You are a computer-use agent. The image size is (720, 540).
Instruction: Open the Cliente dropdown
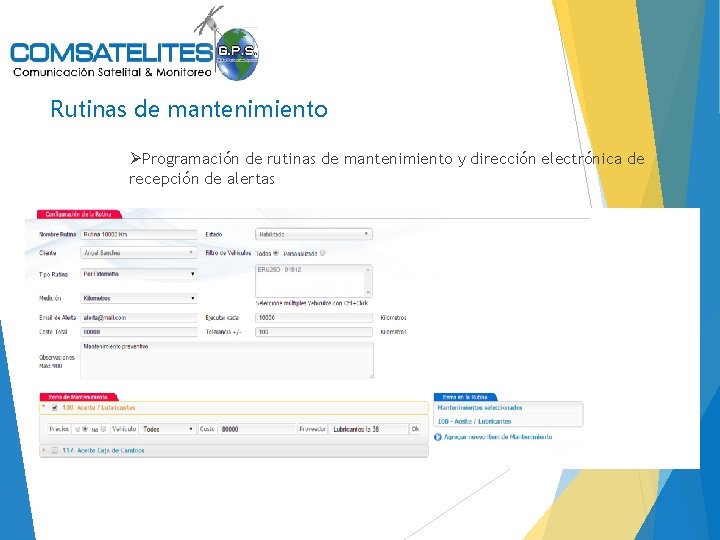tap(139, 253)
